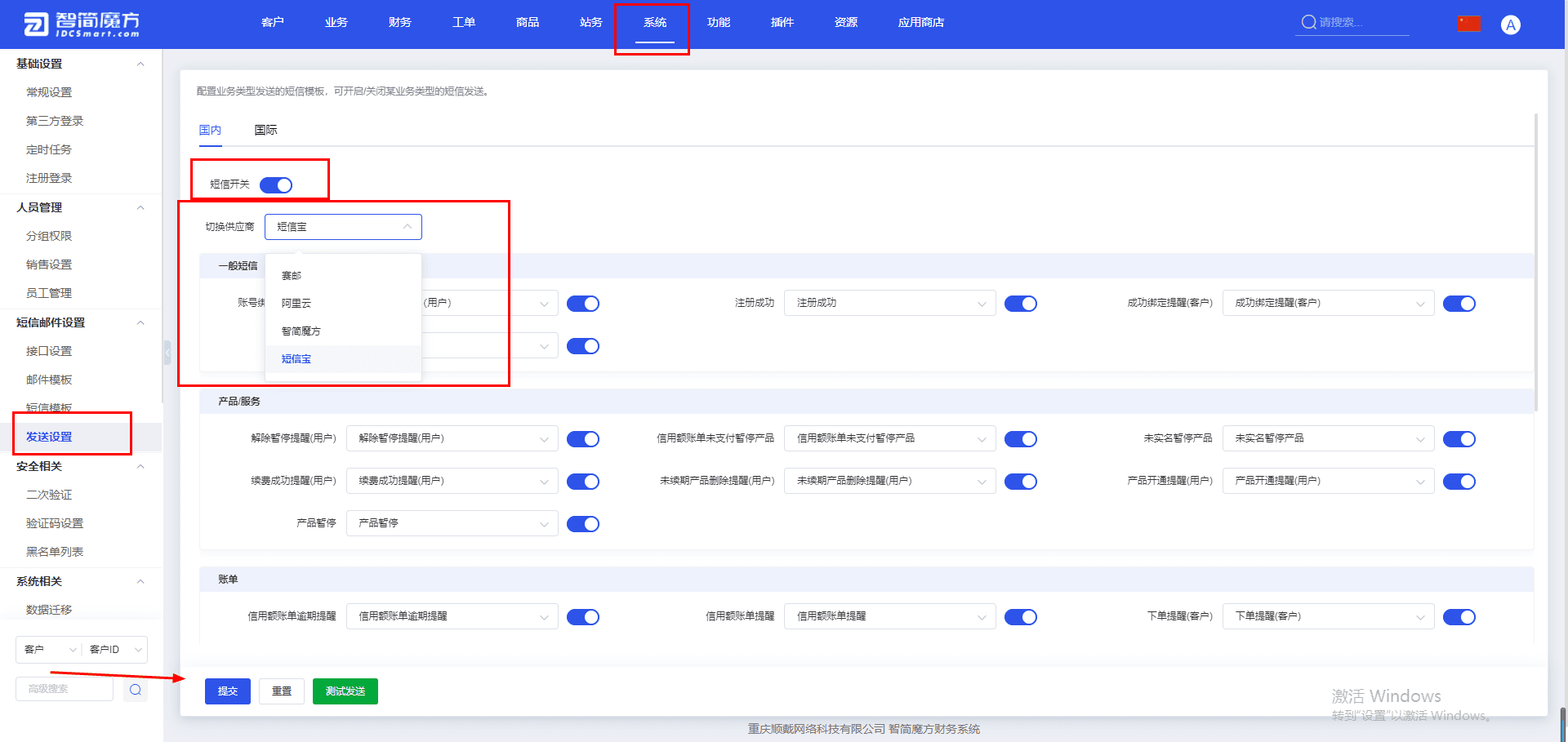Toggle the 续费成功提醒(用户) switch
The width and height of the screenshot is (1568, 742).
click(x=583, y=482)
